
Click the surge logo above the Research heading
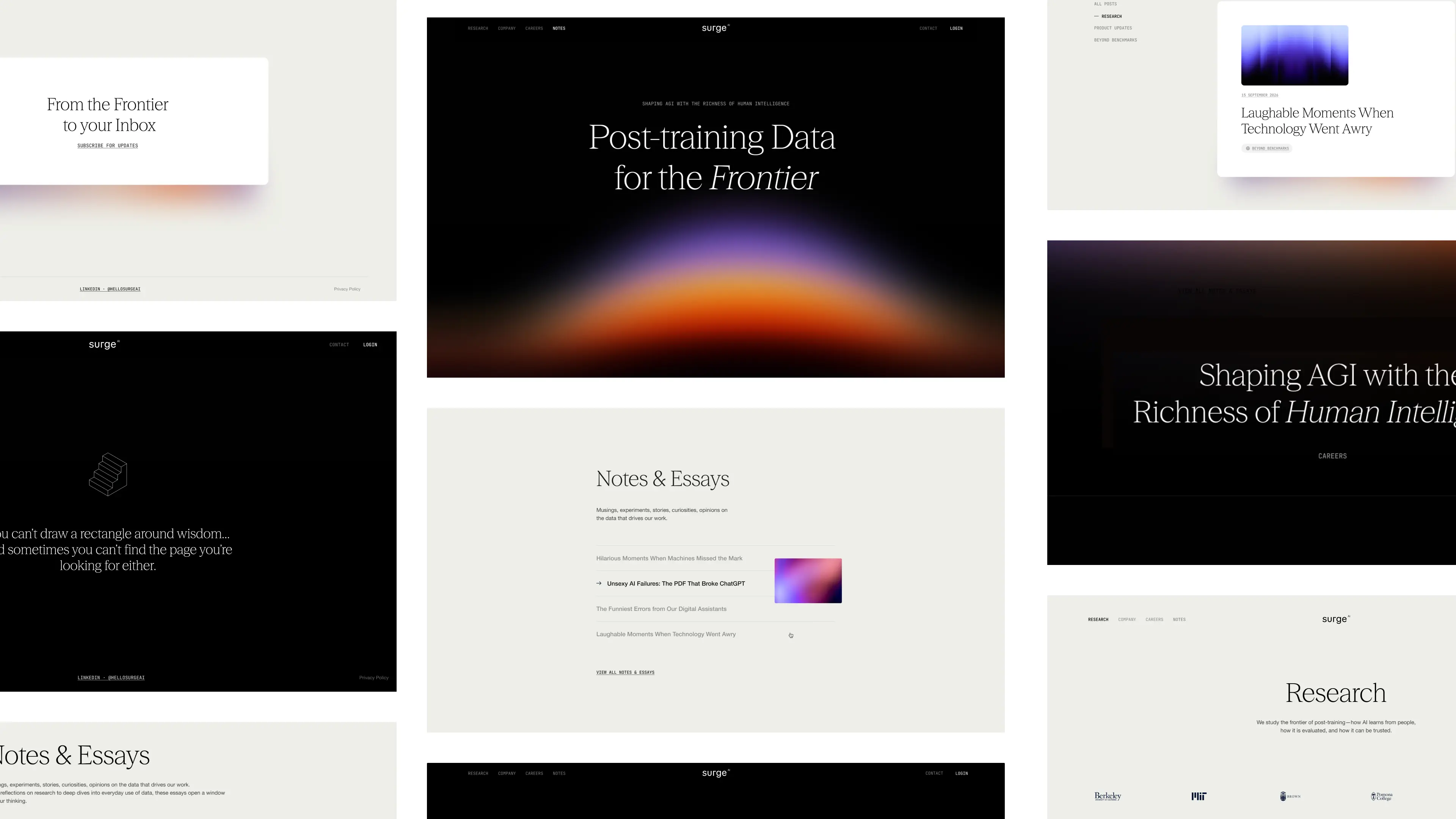click(1335, 620)
